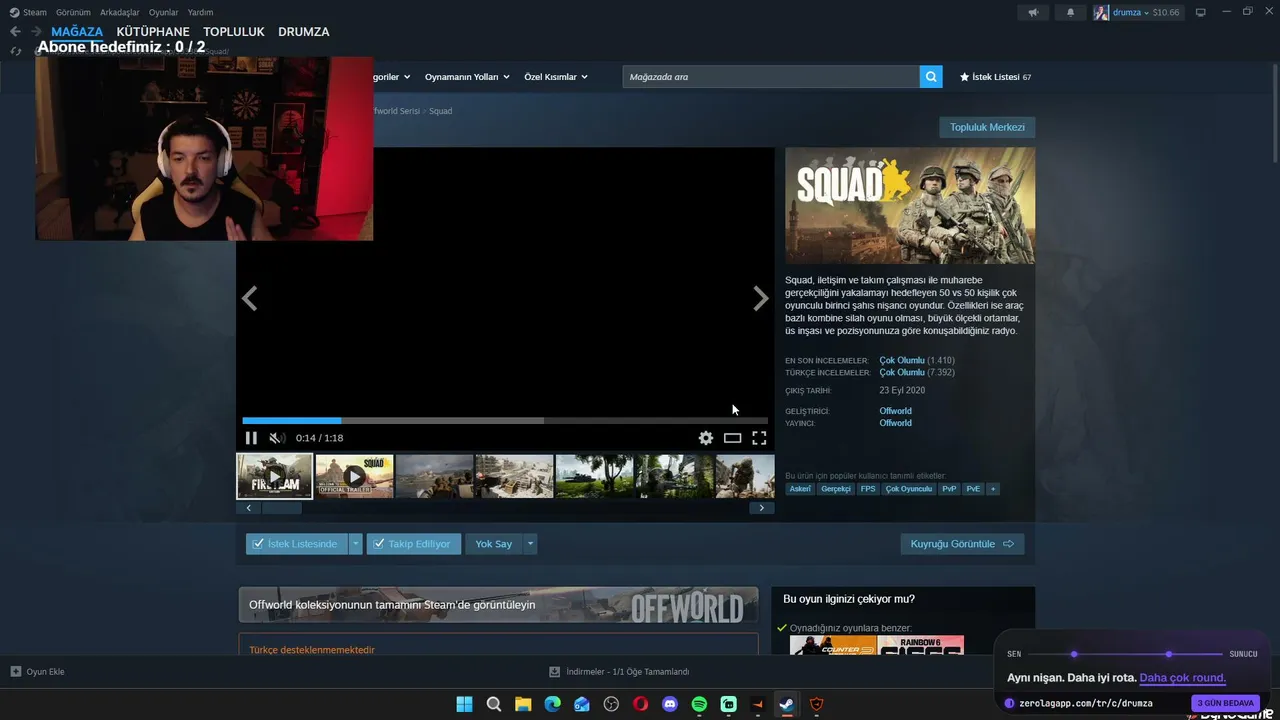Open the Offworld developer link
This screenshot has width=1280, height=720.
coord(896,411)
